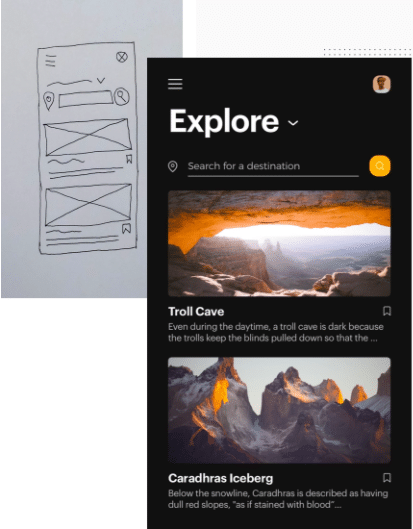
Task: Click the sketched dropdown chevron in the wireframe
Action: pyautogui.click(x=101, y=80)
